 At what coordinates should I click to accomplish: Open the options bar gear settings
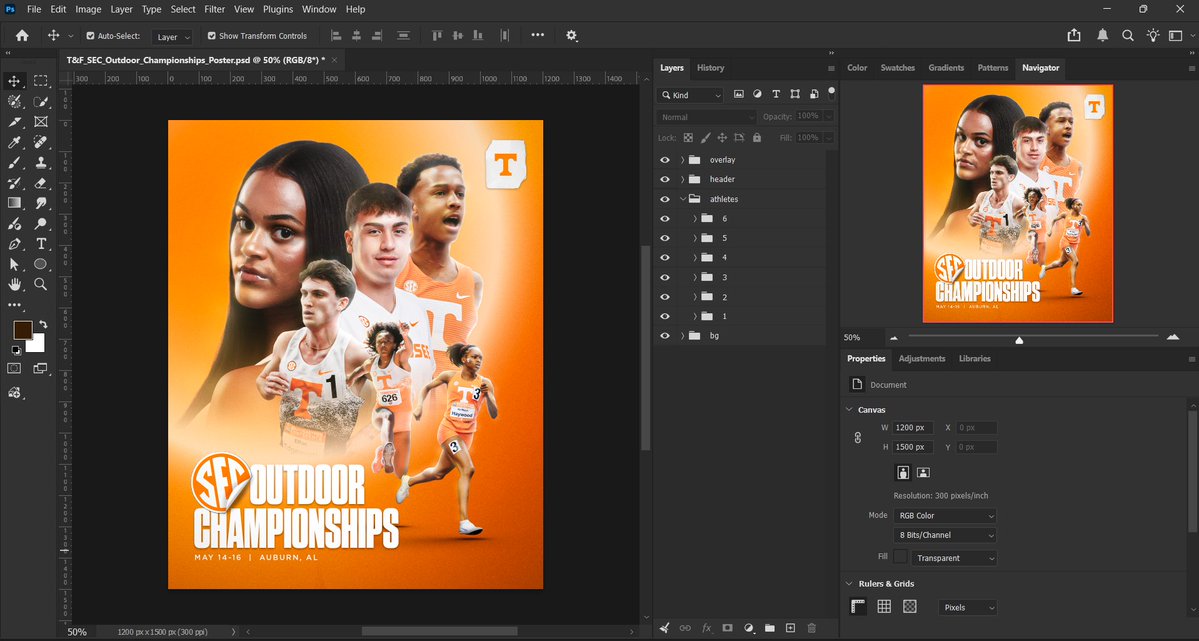(x=571, y=35)
